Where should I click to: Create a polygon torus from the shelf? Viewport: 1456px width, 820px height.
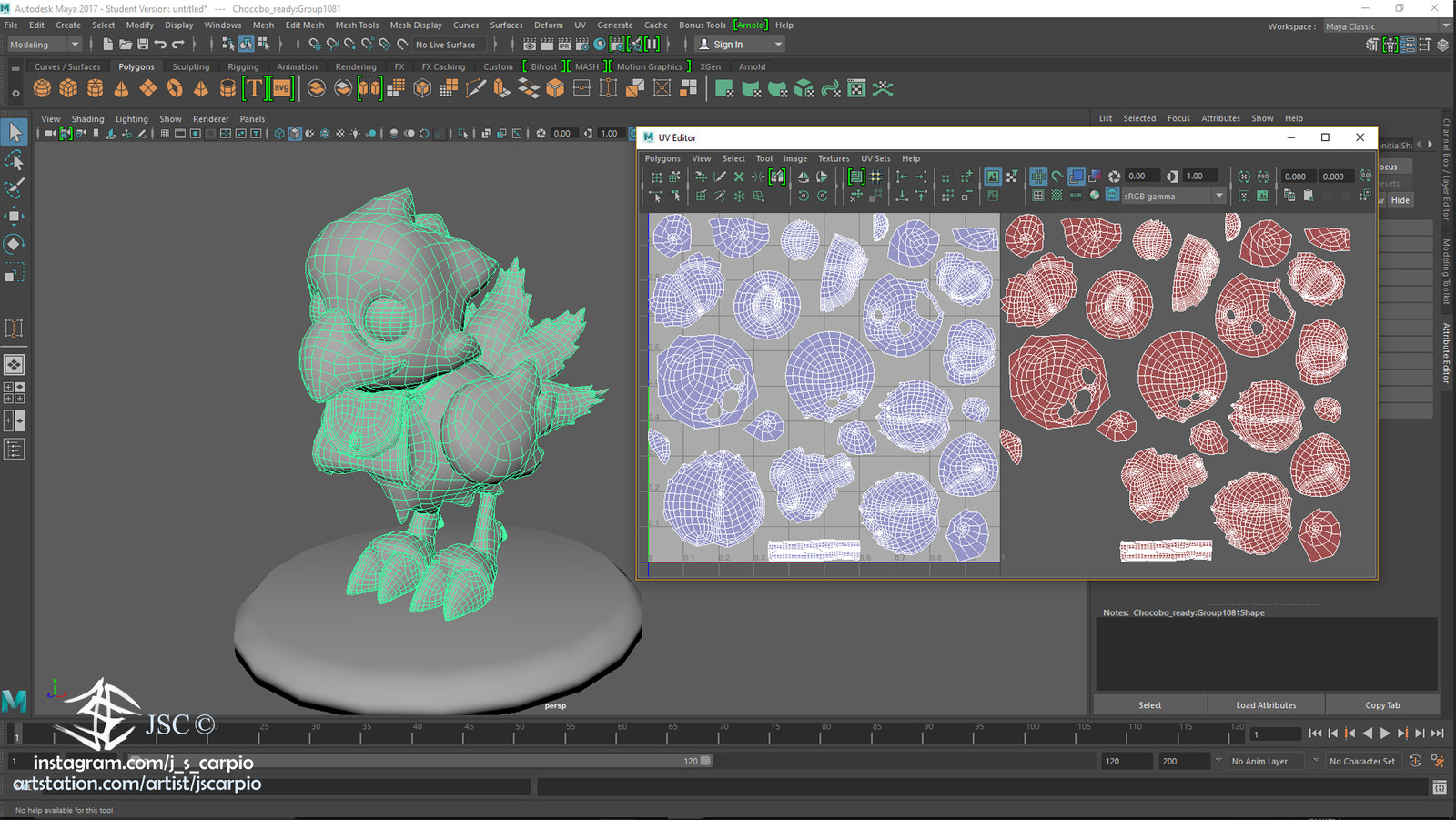coord(175,88)
